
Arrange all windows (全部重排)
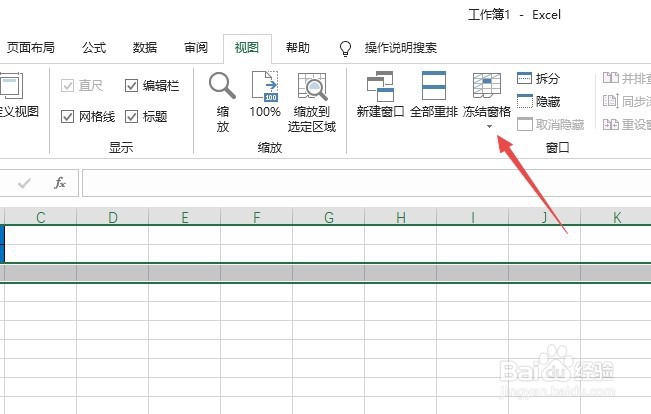(x=434, y=94)
